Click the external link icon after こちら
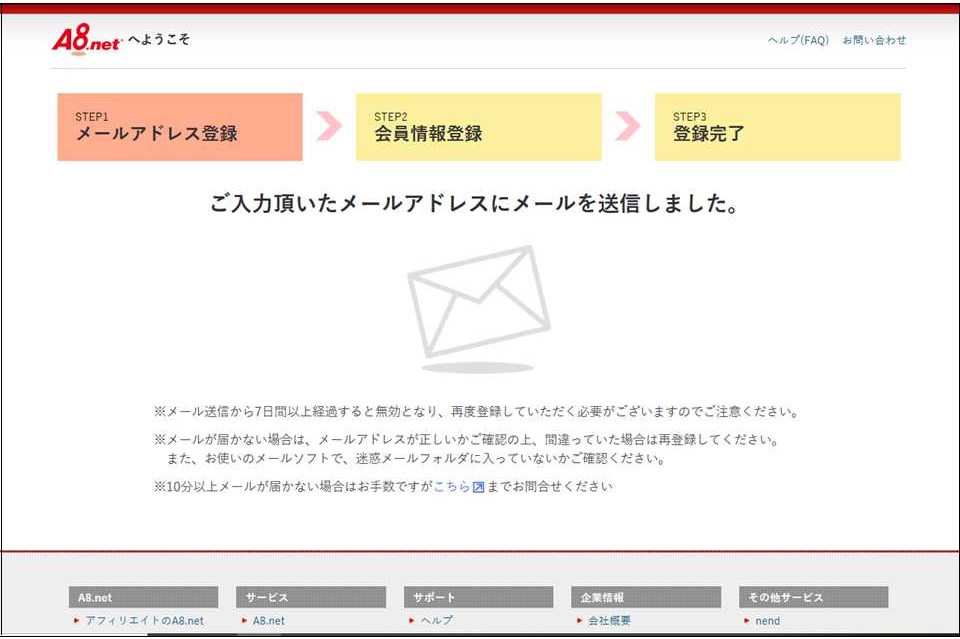 coord(479,487)
